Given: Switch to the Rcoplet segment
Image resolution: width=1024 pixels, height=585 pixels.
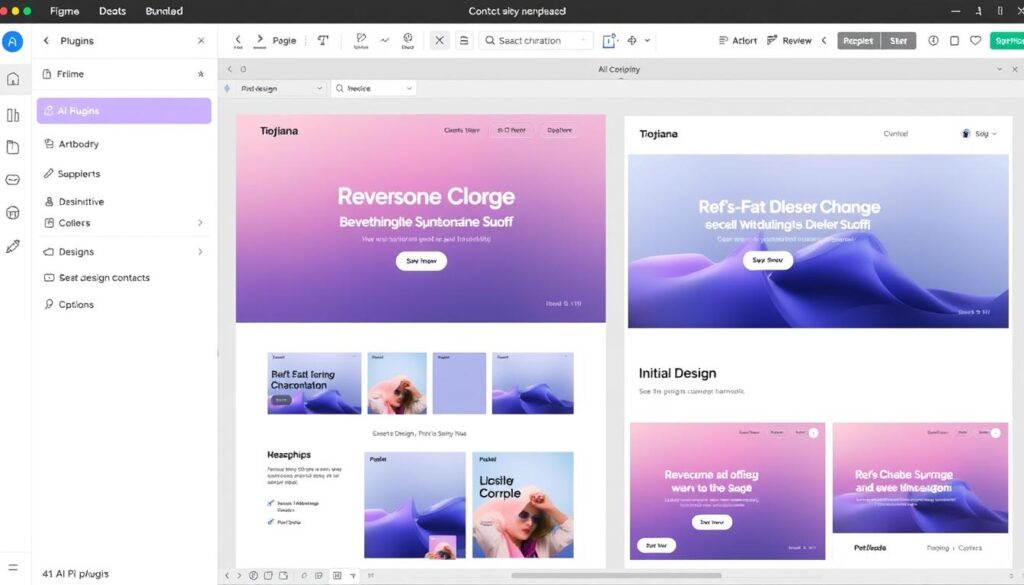Looking at the screenshot, I should [x=858, y=40].
